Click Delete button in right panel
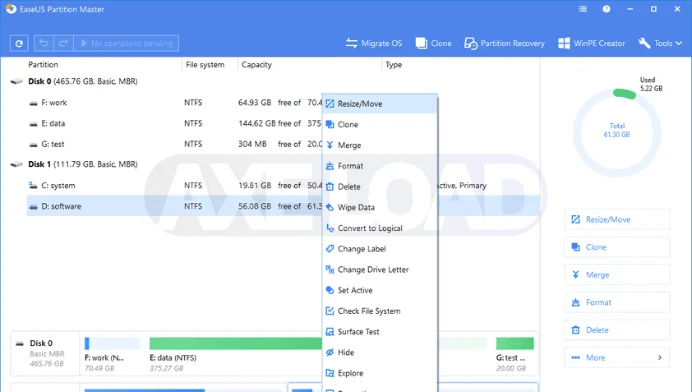 coord(617,330)
